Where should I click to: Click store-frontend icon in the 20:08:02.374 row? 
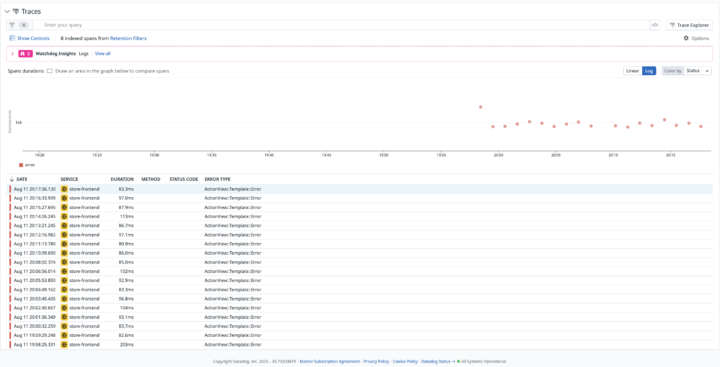[64, 262]
